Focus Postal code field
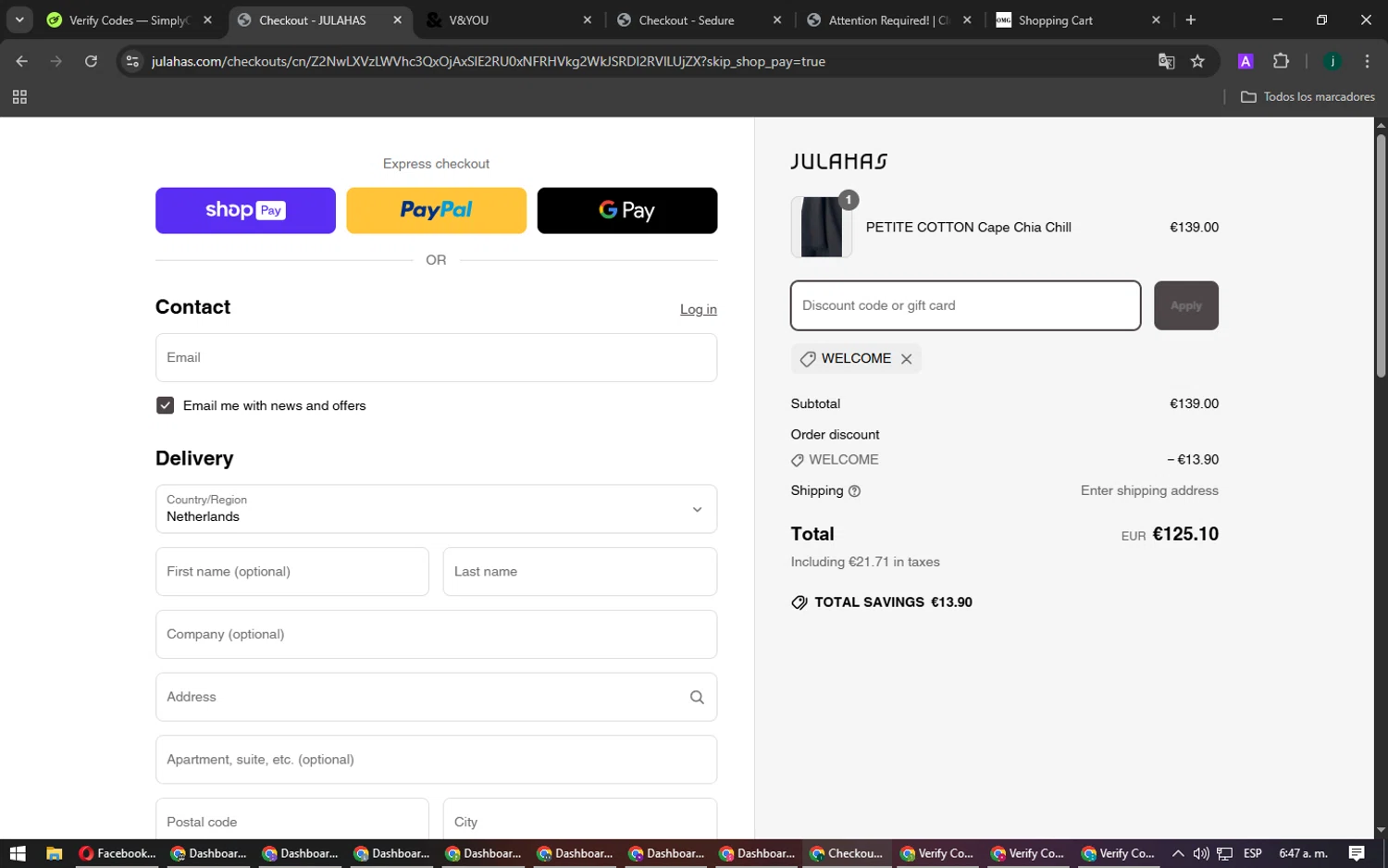 [x=292, y=820]
